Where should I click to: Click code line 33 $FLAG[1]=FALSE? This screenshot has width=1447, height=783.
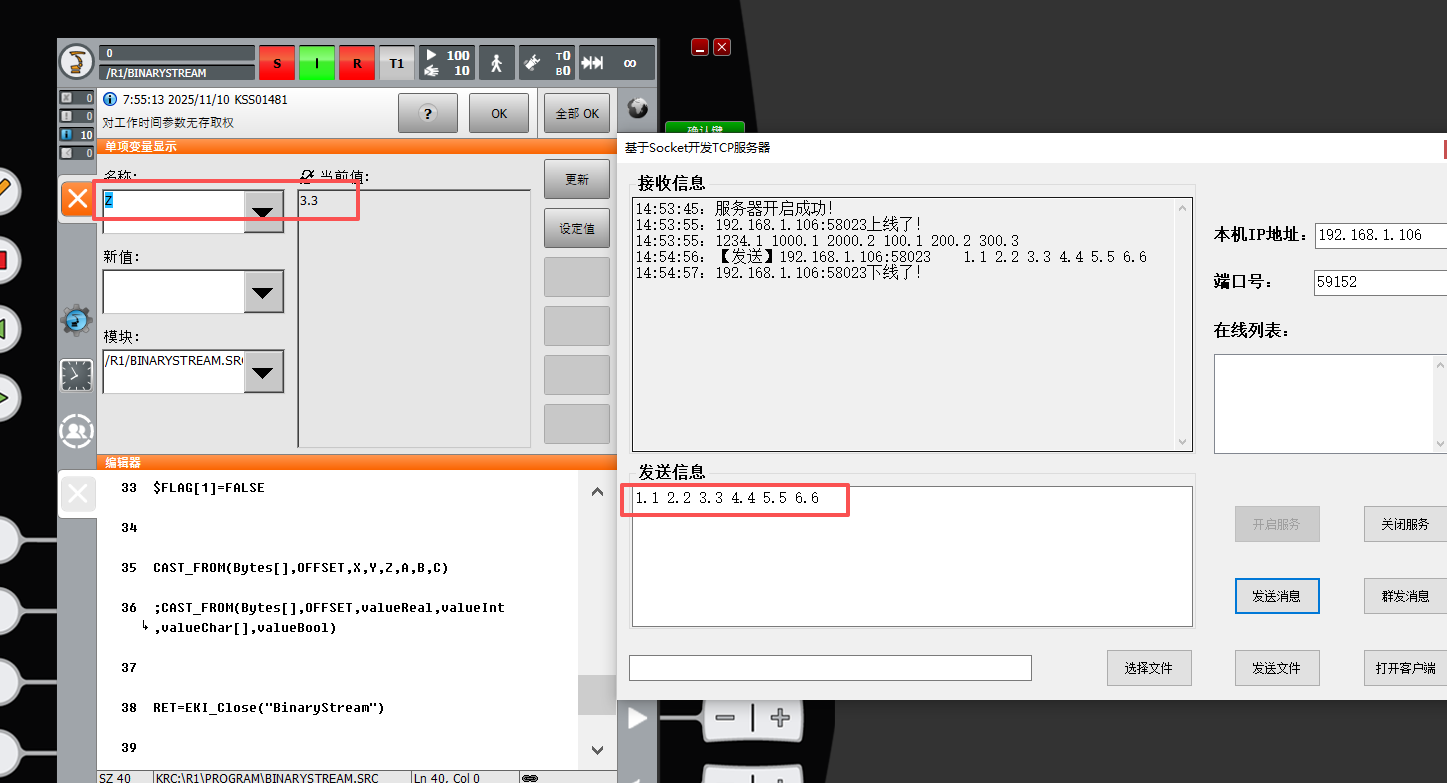(x=208, y=488)
